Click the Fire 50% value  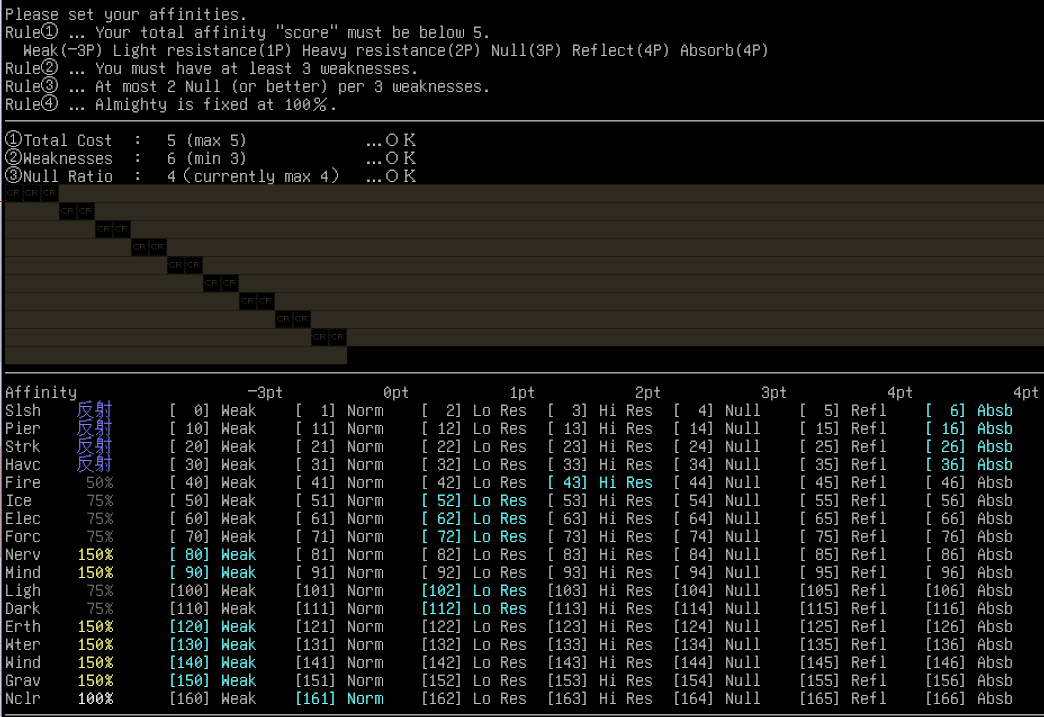(99, 483)
